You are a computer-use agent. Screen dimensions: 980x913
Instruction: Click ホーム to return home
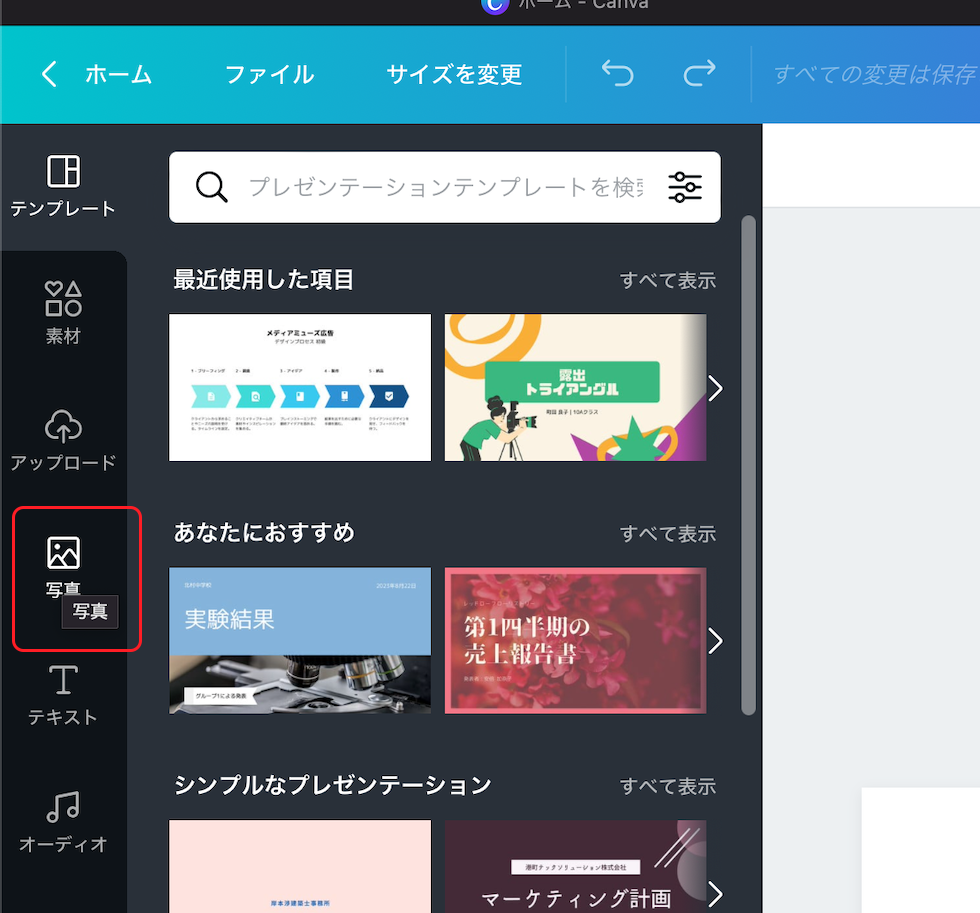[118, 74]
